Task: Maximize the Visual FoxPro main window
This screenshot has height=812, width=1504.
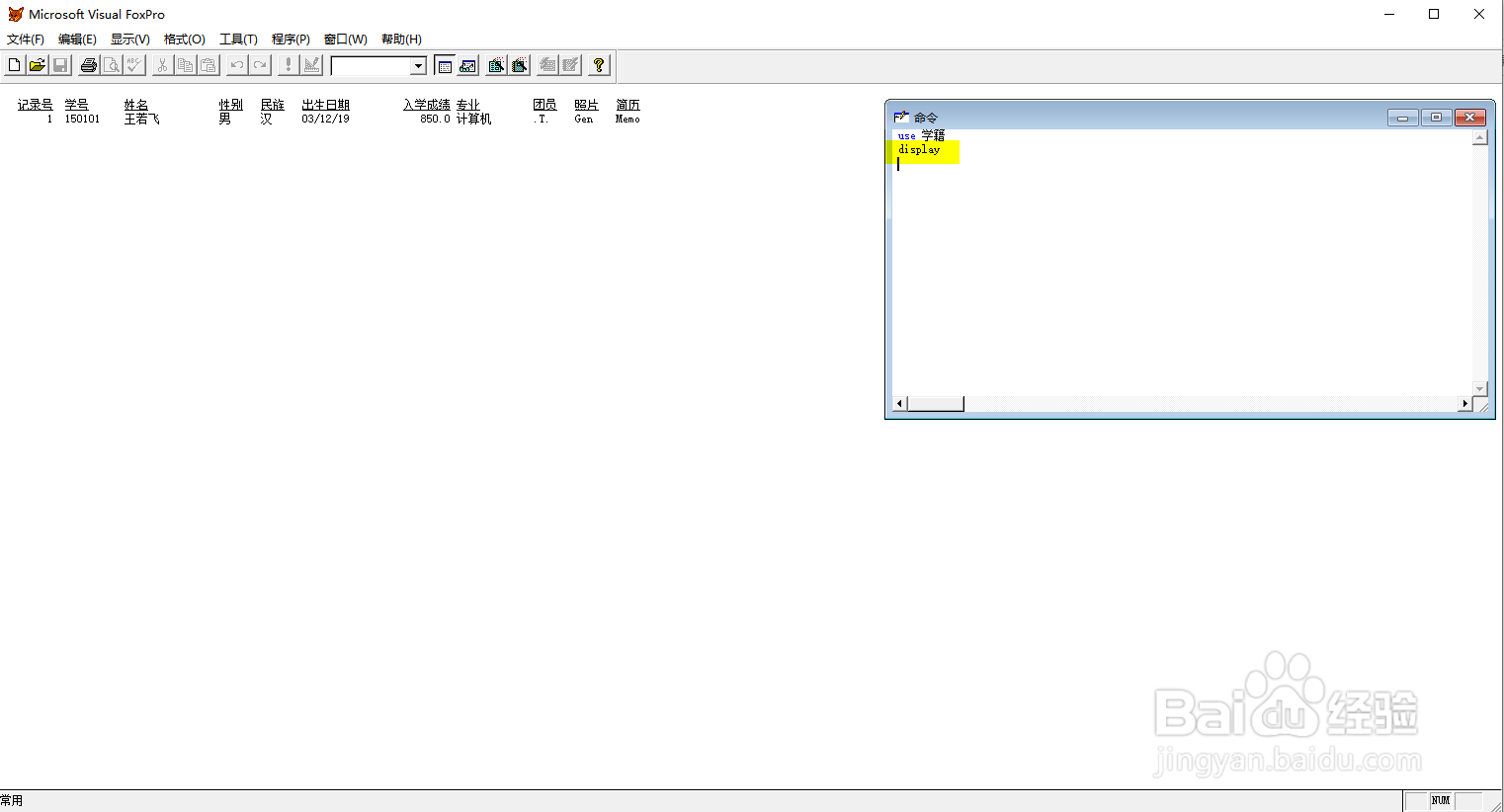Action: [x=1434, y=14]
